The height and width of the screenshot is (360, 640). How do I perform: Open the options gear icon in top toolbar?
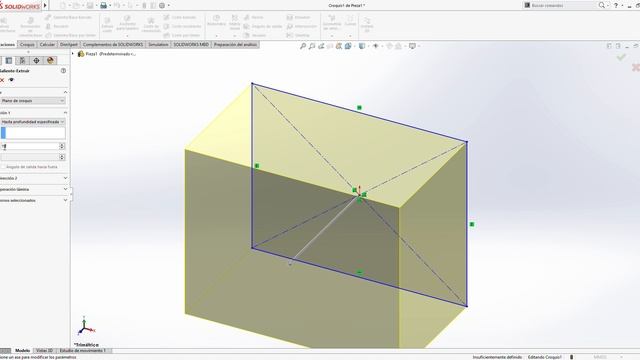pos(162,5)
